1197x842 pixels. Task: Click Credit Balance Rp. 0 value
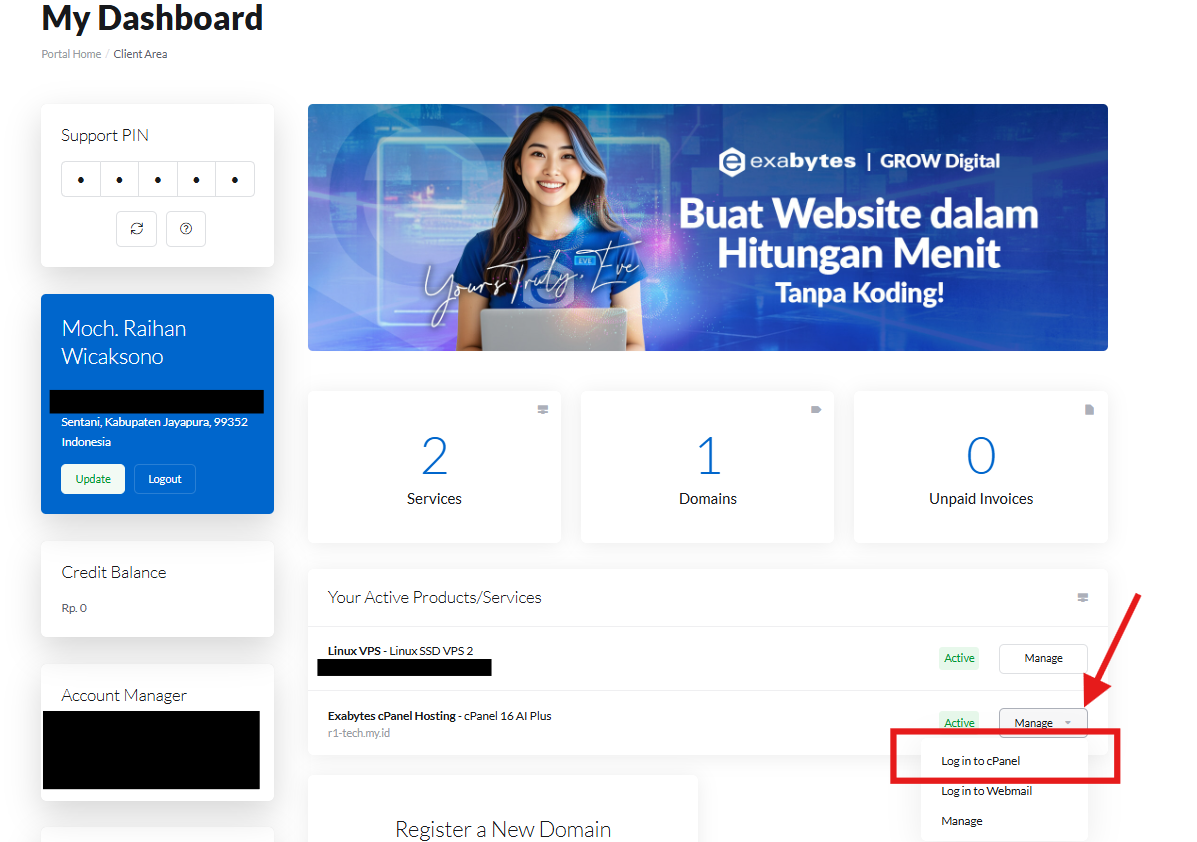(74, 608)
